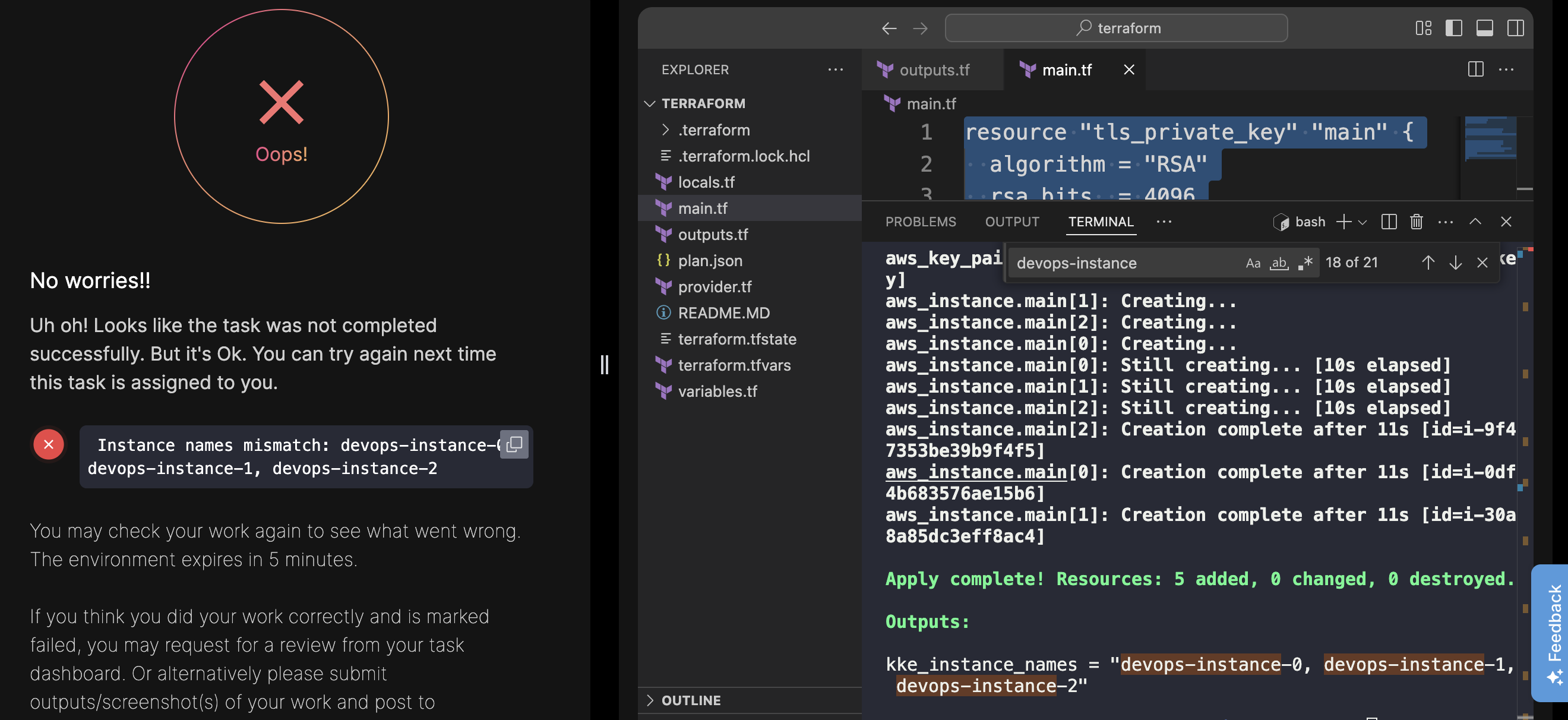Click the terraform command center search box

(x=1116, y=28)
